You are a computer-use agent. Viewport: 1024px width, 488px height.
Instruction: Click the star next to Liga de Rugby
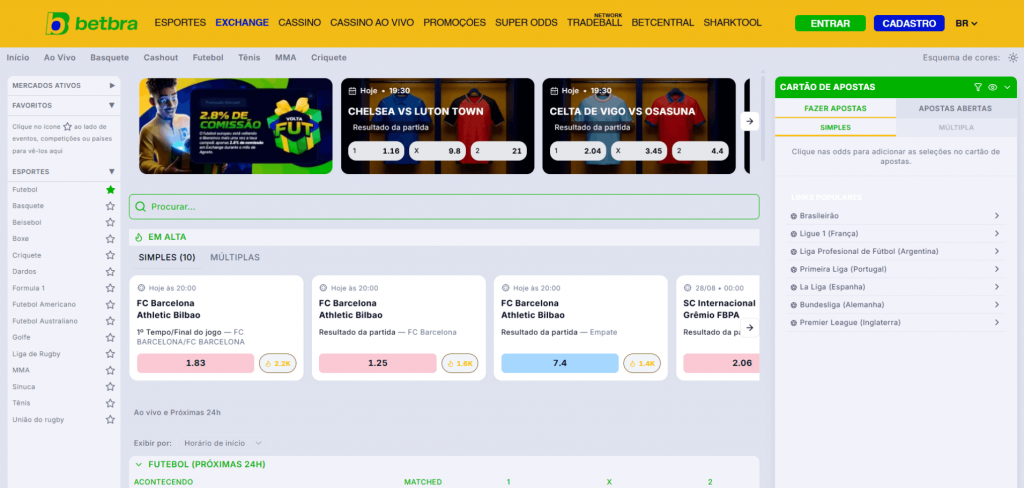[x=110, y=354]
